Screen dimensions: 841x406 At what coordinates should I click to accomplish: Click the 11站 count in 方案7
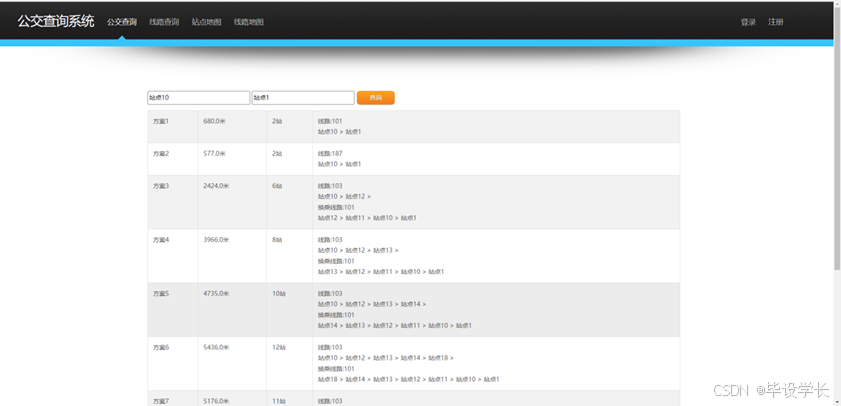pos(278,401)
